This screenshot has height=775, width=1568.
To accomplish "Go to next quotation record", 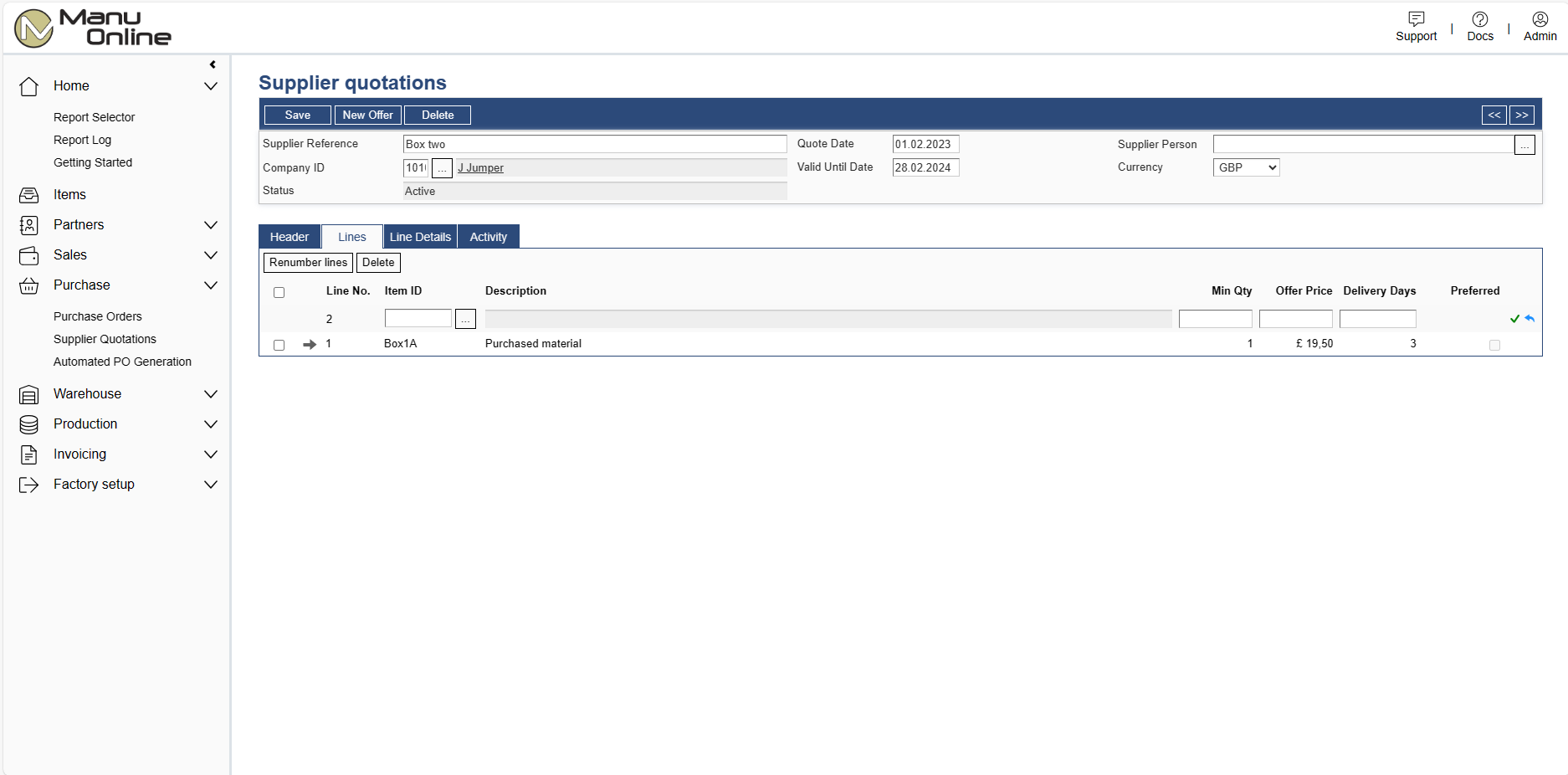I will 1521,115.
